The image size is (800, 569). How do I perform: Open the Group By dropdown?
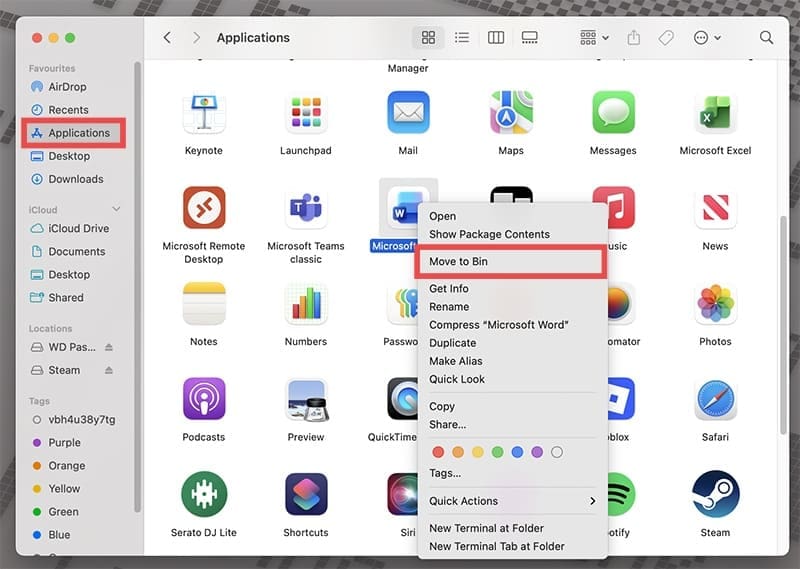[x=594, y=37]
